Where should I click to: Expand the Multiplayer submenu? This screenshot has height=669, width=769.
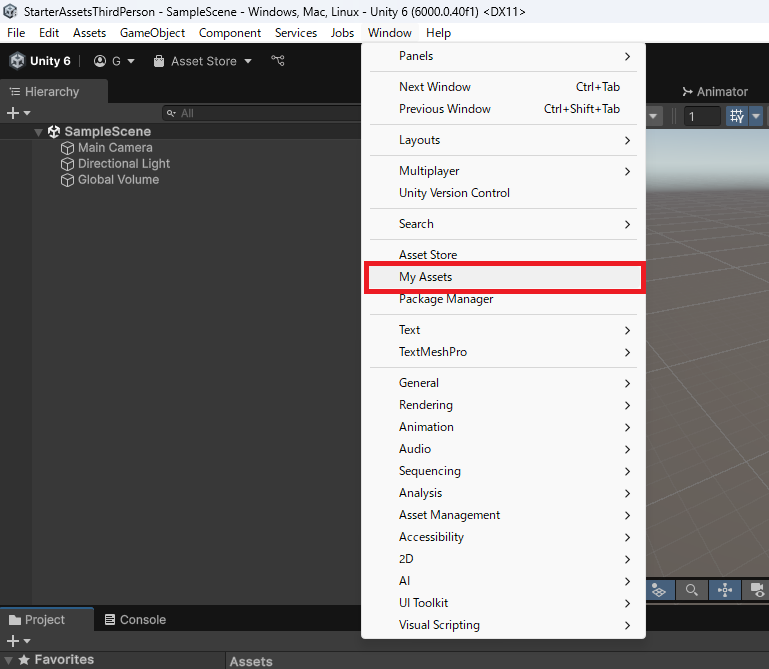coord(503,171)
